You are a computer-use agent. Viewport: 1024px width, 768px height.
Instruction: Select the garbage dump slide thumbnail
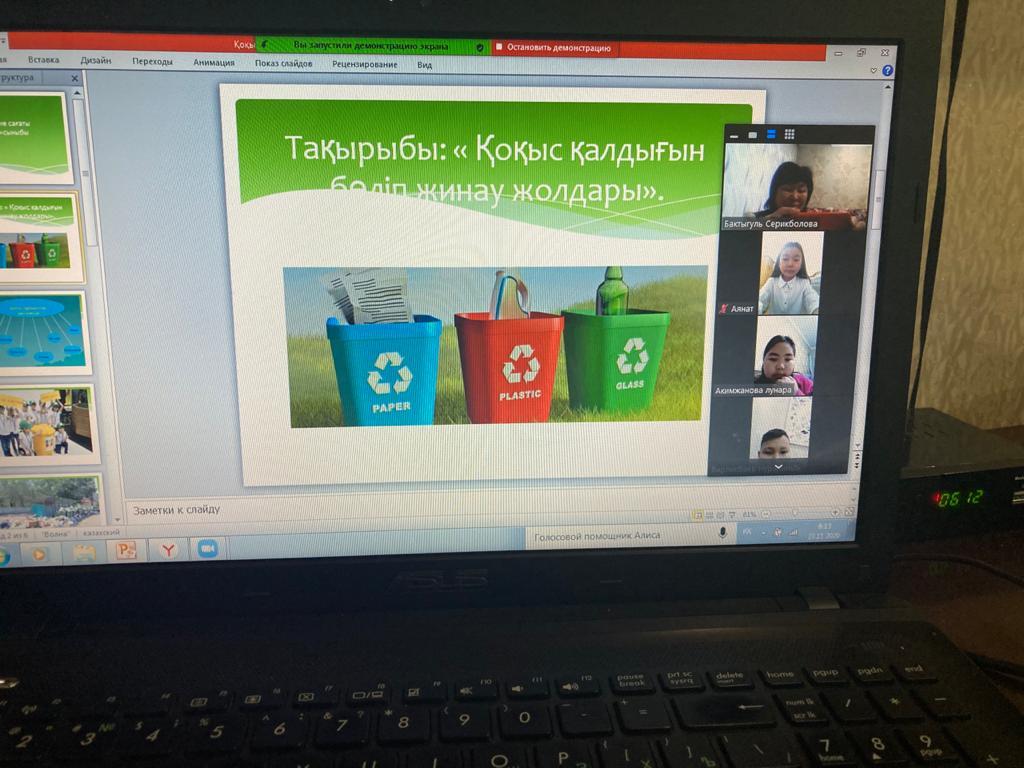click(x=50, y=500)
